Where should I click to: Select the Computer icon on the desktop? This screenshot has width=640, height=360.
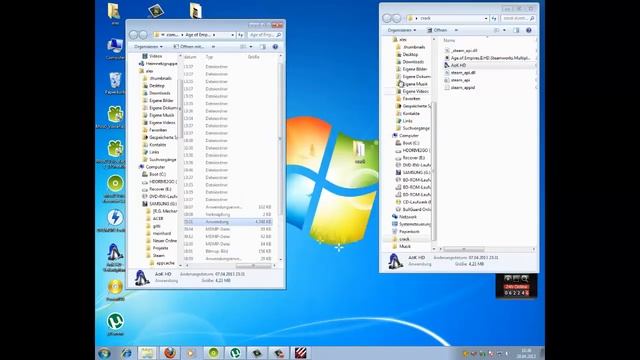[x=115, y=49]
